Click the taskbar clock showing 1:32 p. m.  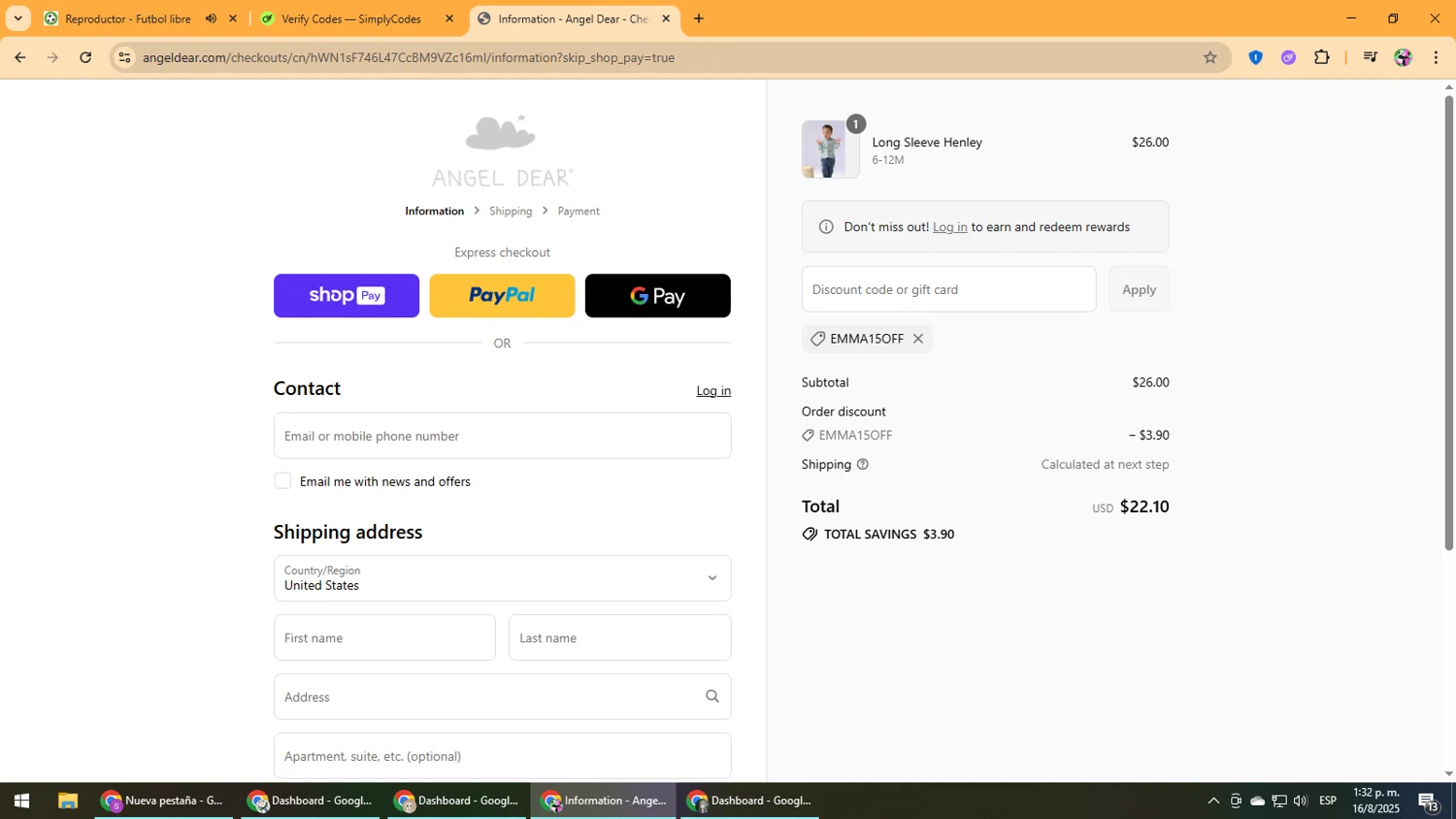pos(1375,801)
